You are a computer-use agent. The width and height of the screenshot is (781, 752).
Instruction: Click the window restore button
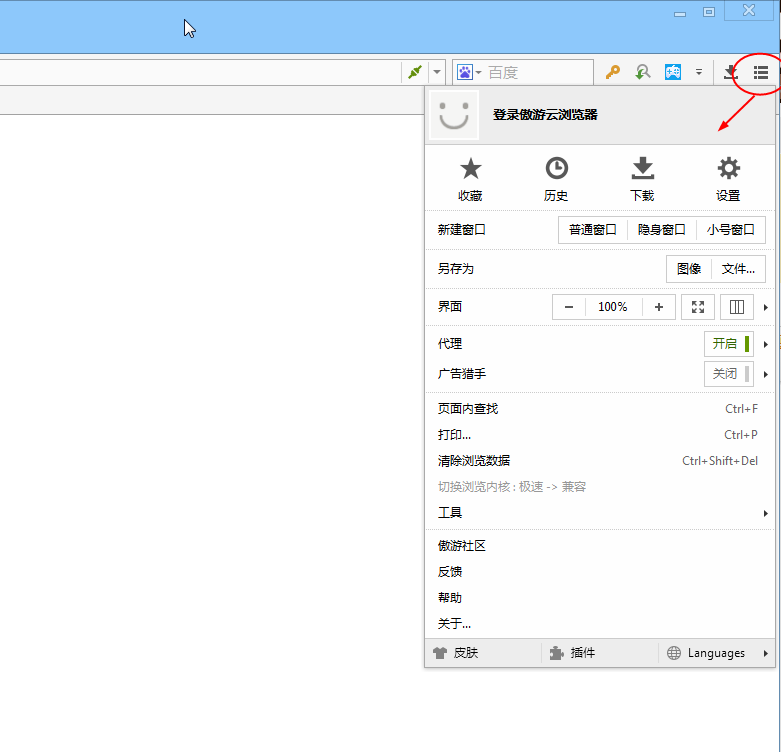pos(709,11)
